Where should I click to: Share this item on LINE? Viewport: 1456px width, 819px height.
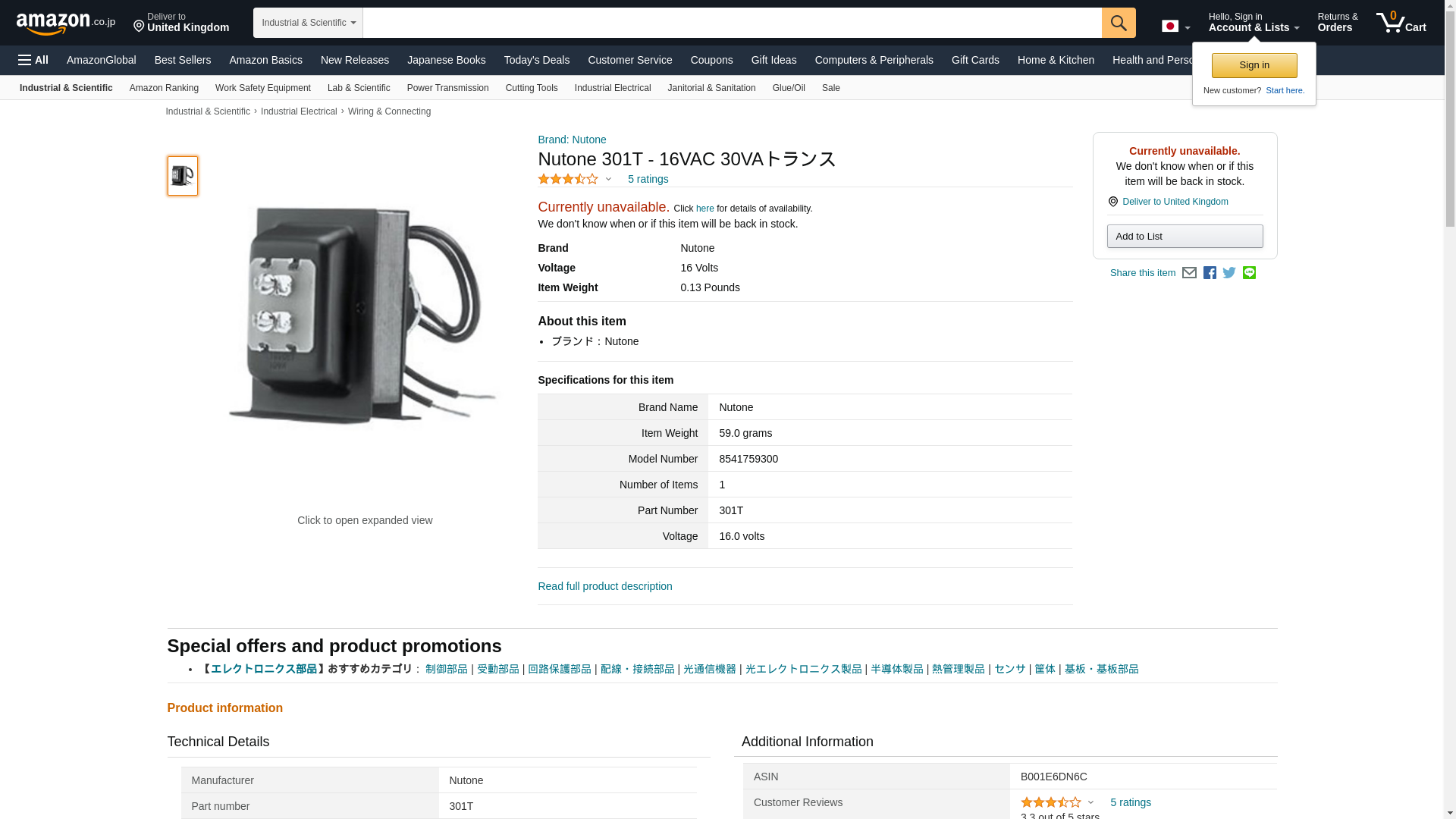click(x=1249, y=273)
